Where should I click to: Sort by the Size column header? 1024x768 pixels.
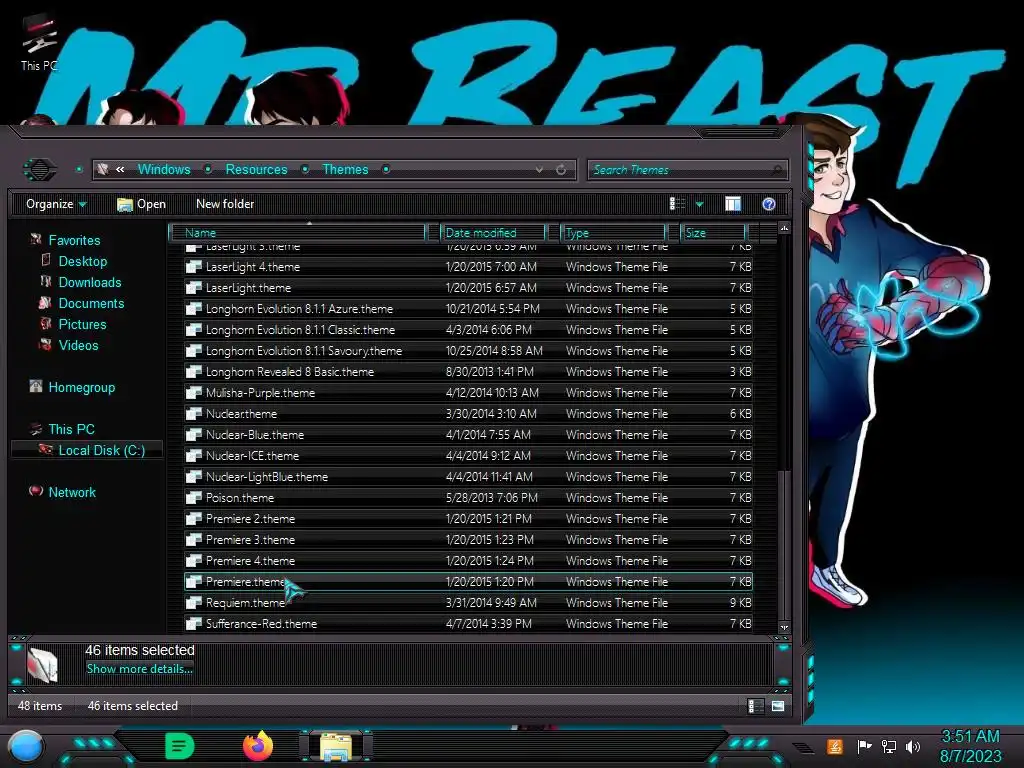coord(712,232)
